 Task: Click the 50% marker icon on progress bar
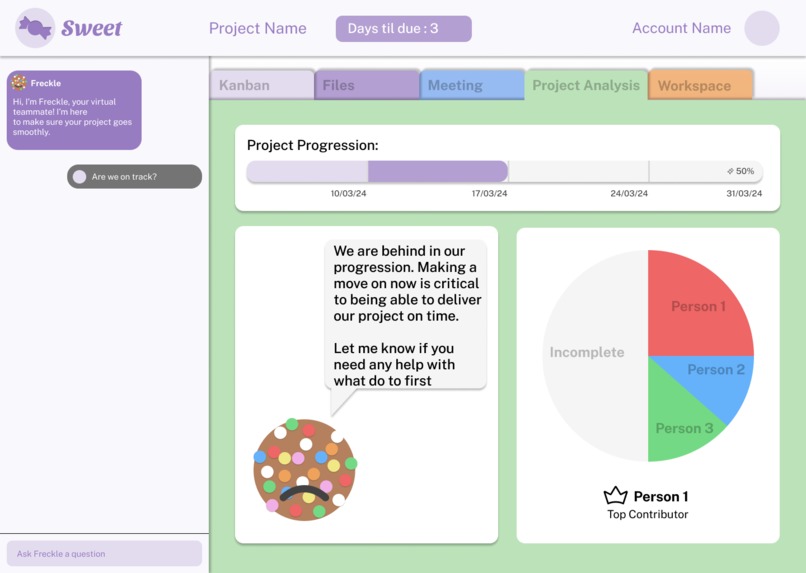pos(730,171)
